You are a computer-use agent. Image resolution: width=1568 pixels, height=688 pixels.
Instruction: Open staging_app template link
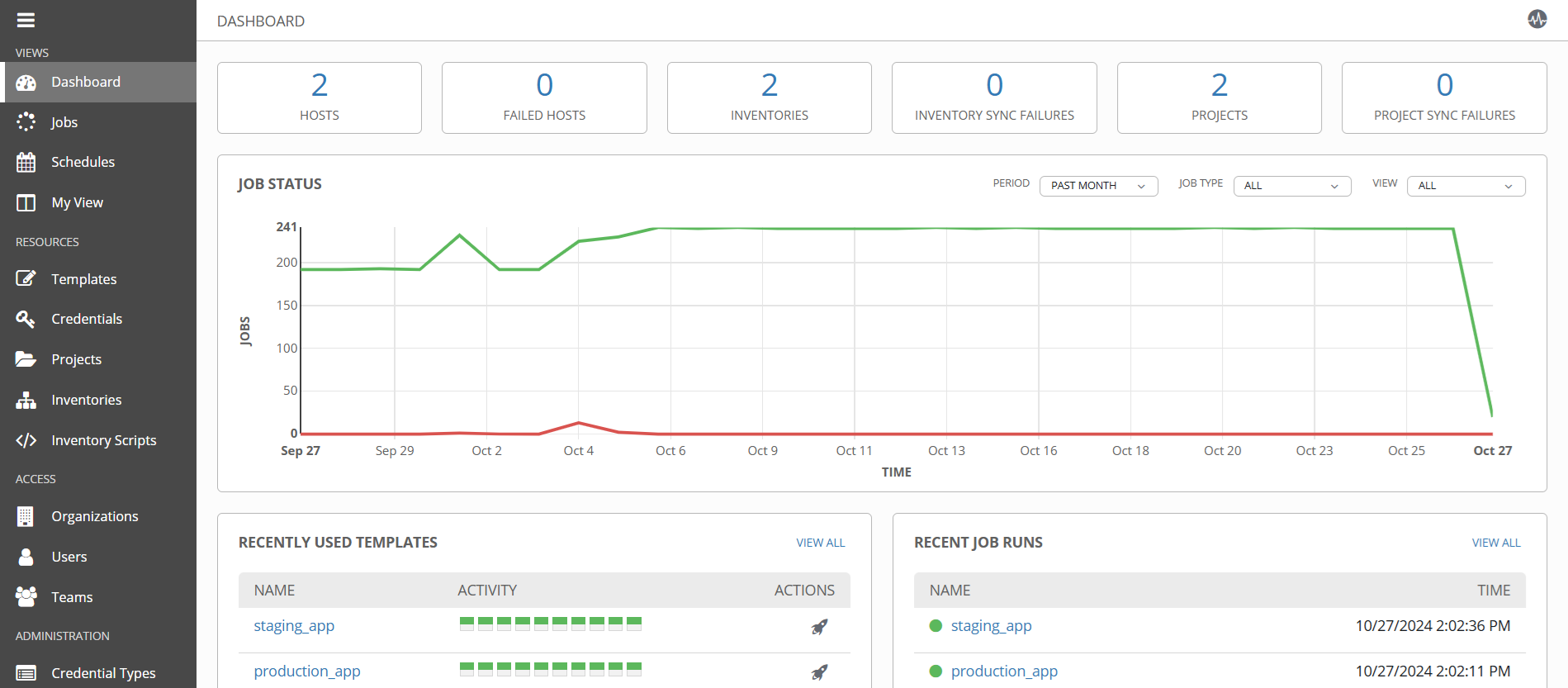[294, 626]
